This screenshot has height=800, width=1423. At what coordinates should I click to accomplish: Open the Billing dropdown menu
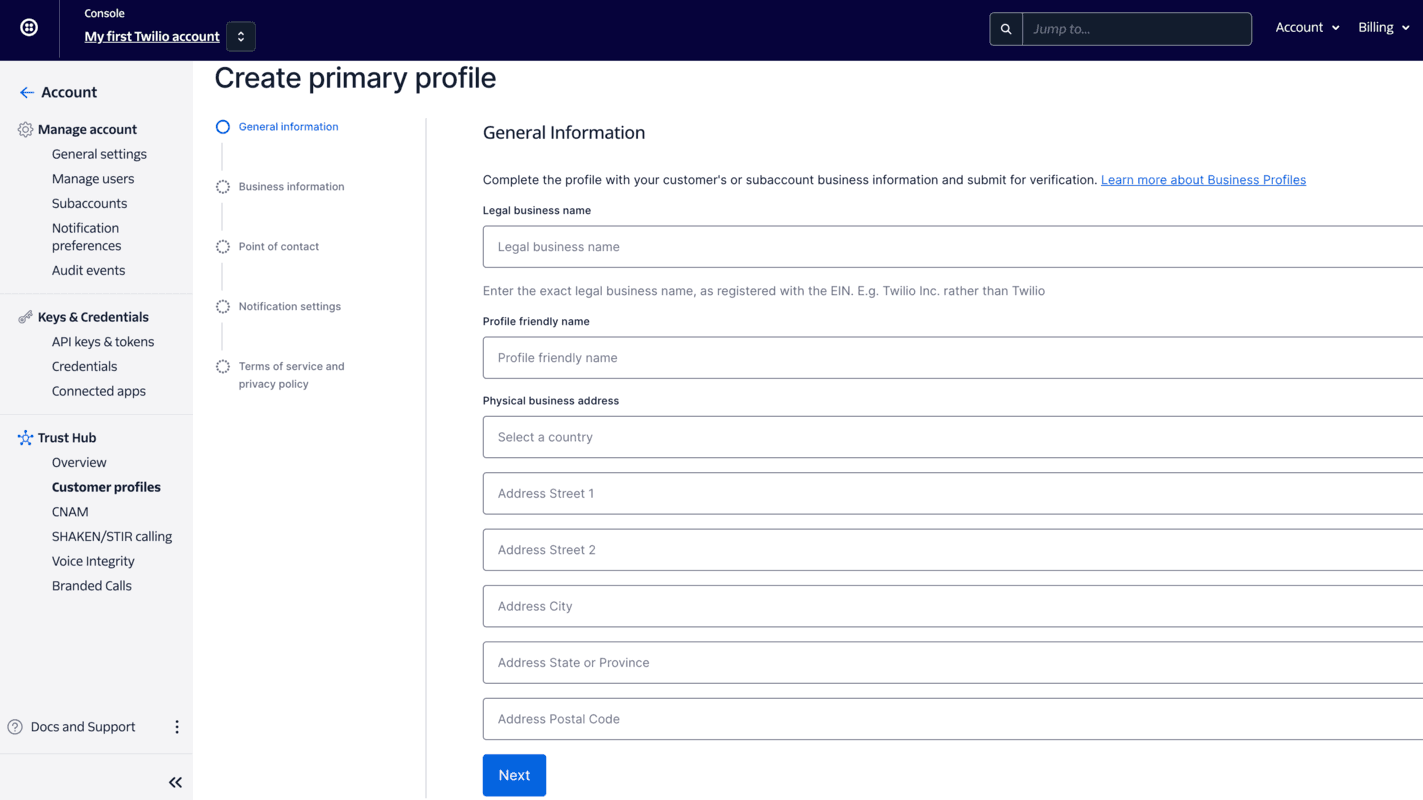click(1383, 27)
